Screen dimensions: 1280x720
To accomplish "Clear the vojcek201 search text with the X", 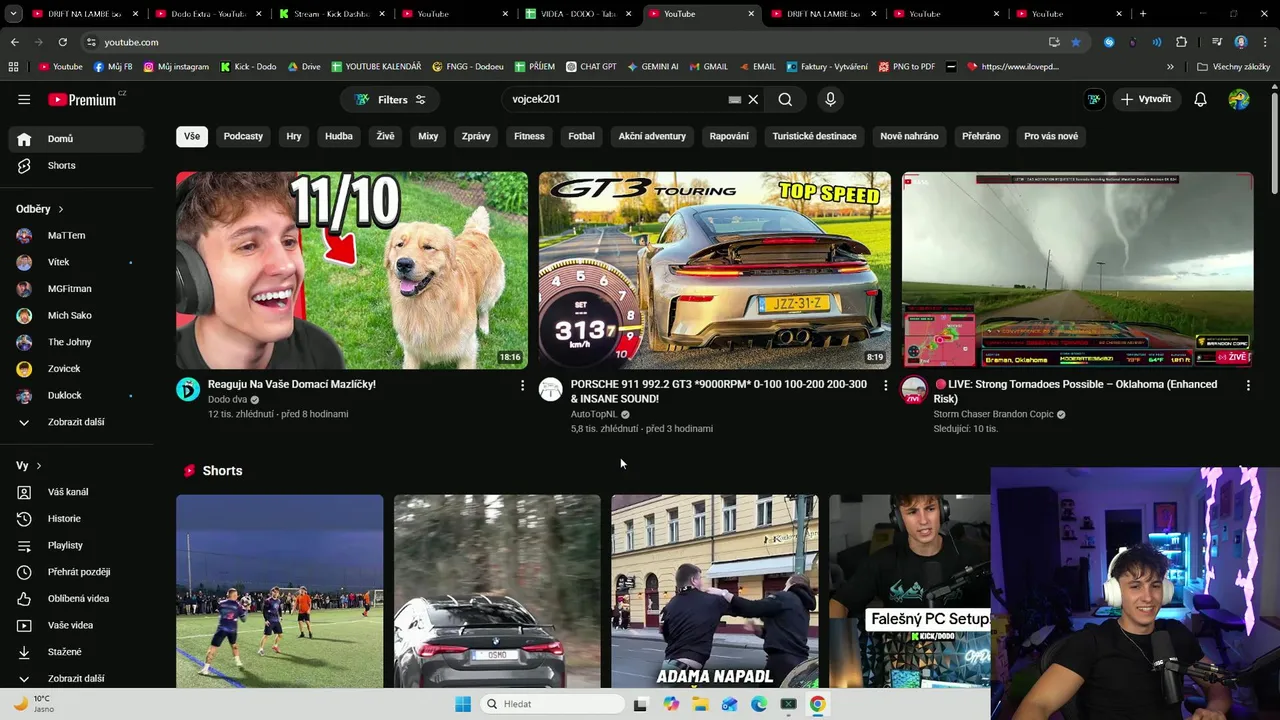I will click(x=753, y=99).
